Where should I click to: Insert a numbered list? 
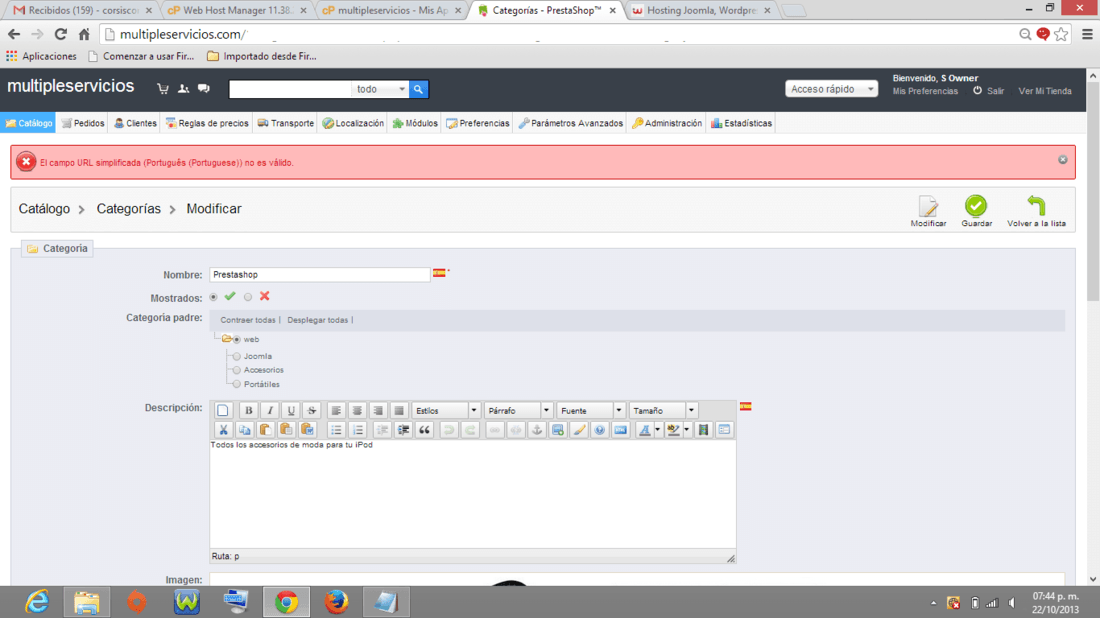tap(358, 430)
